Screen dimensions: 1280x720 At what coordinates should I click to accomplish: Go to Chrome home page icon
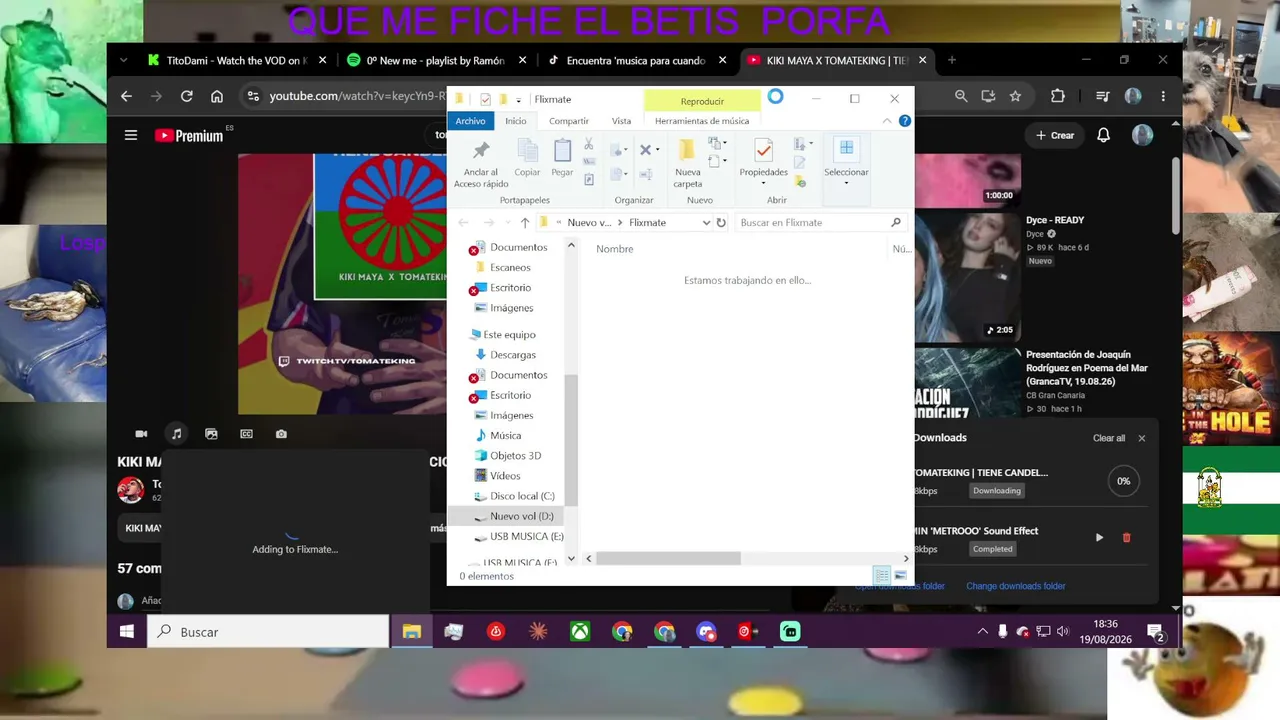[217, 96]
